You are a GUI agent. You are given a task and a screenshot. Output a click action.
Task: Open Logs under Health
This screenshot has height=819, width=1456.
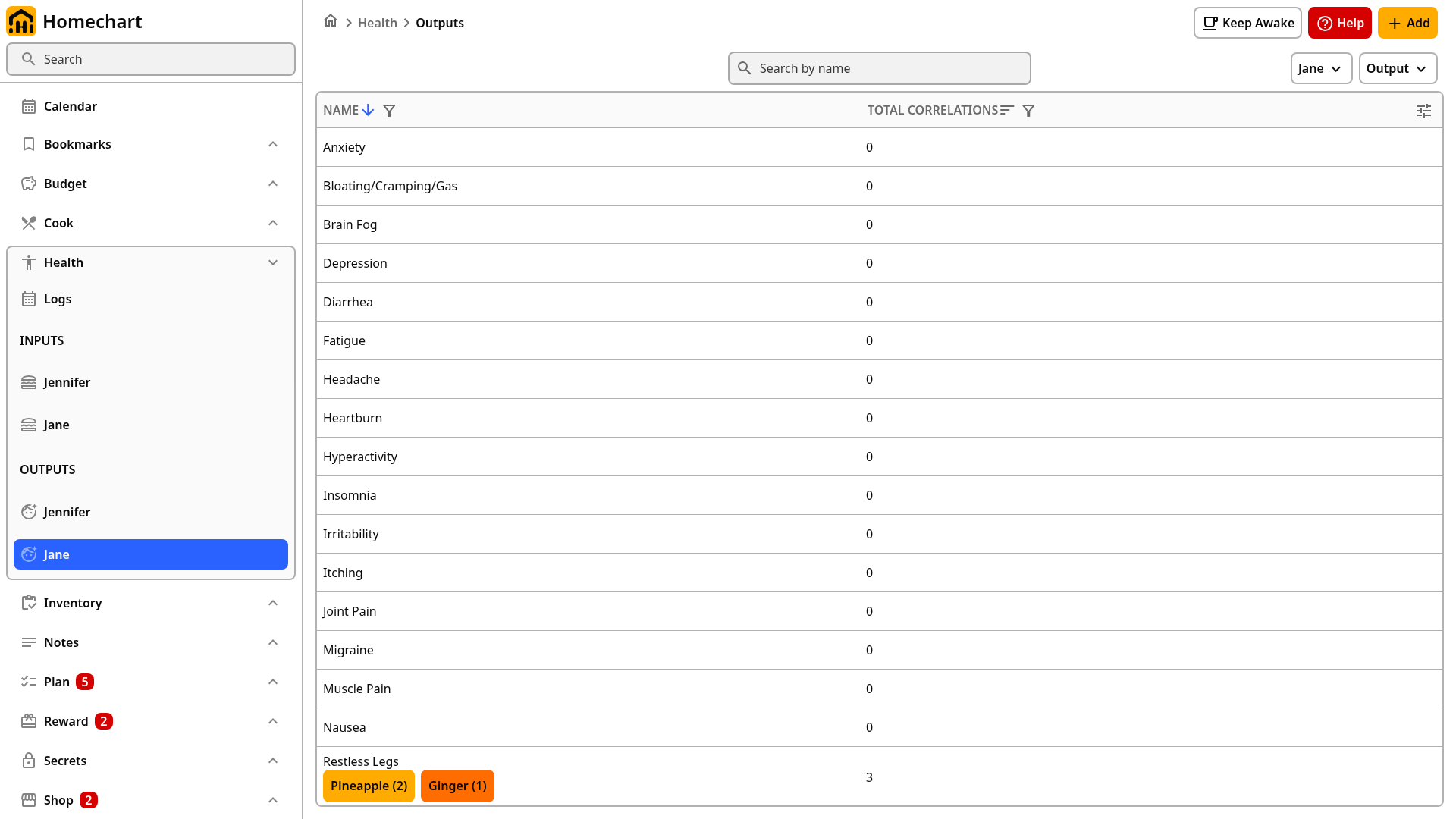pos(151,299)
